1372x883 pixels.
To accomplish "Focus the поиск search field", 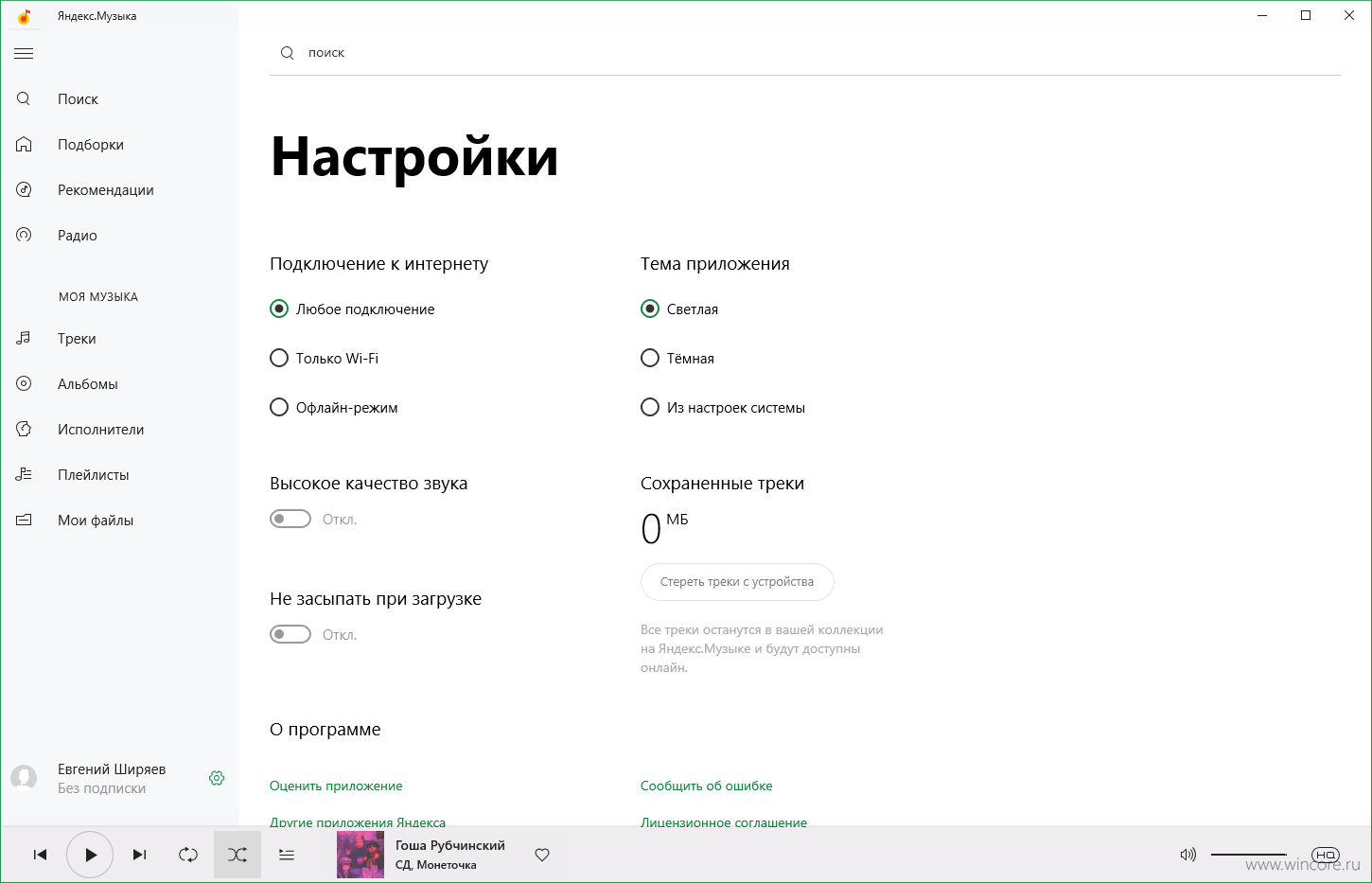I will pos(805,53).
